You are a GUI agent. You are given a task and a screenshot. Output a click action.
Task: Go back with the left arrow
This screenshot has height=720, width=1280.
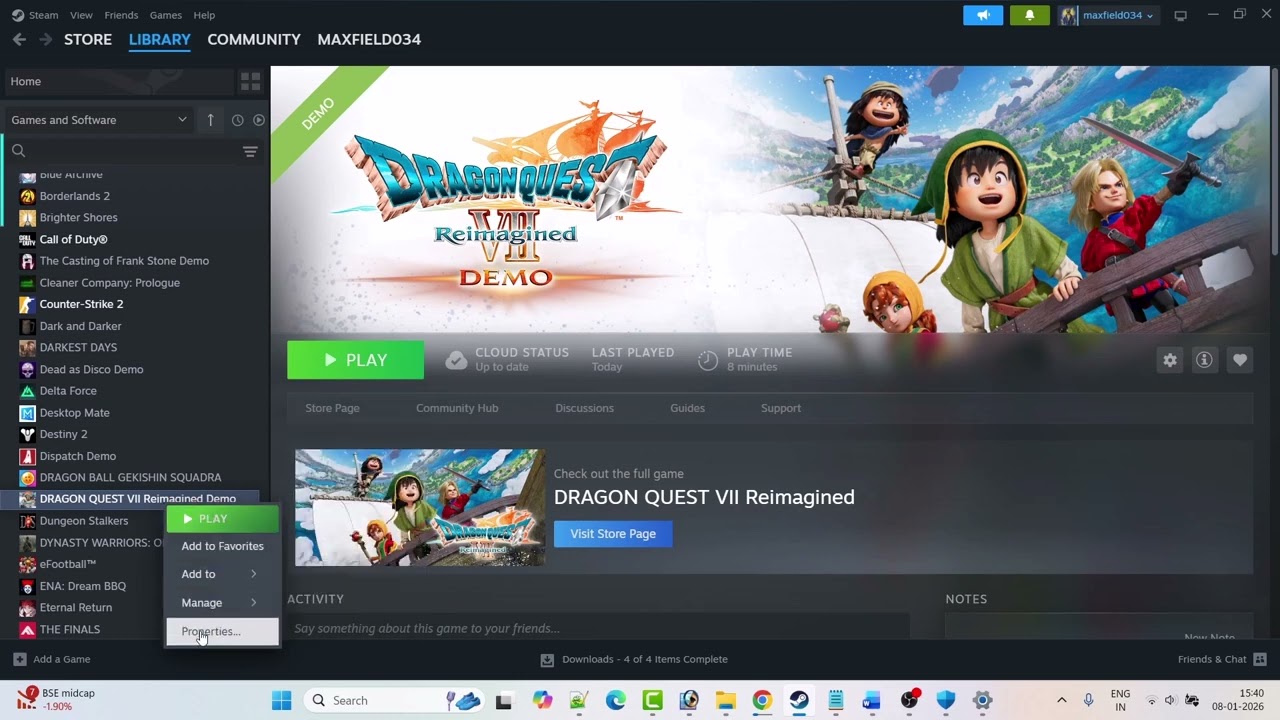point(19,39)
